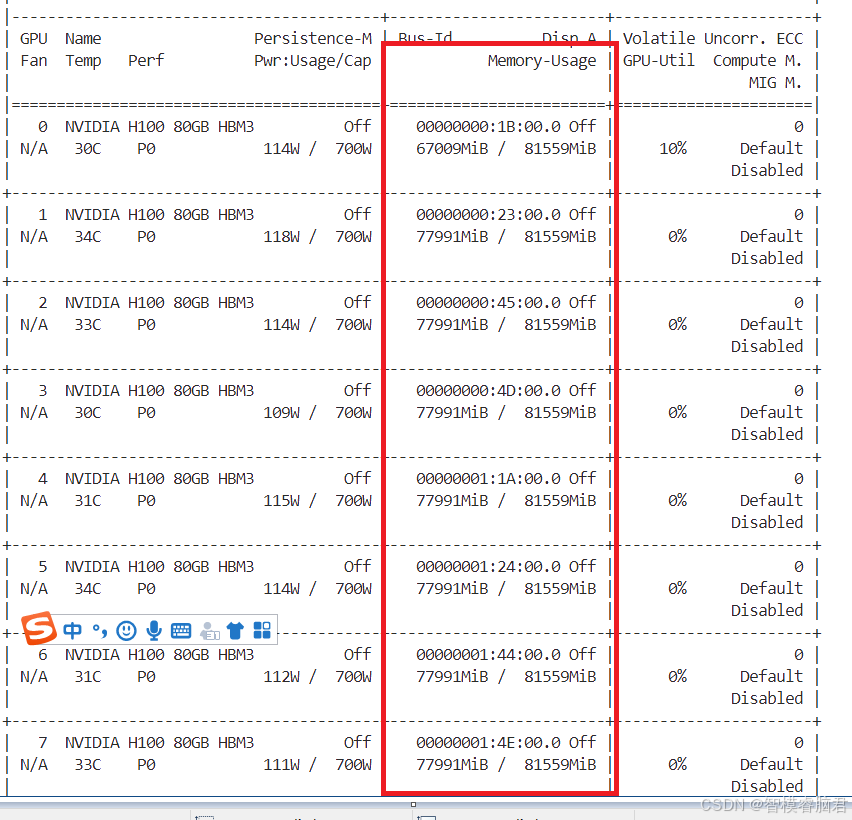Screen dimensions: 852x820
Task: Click the Sogou input method logo
Action: 39,628
